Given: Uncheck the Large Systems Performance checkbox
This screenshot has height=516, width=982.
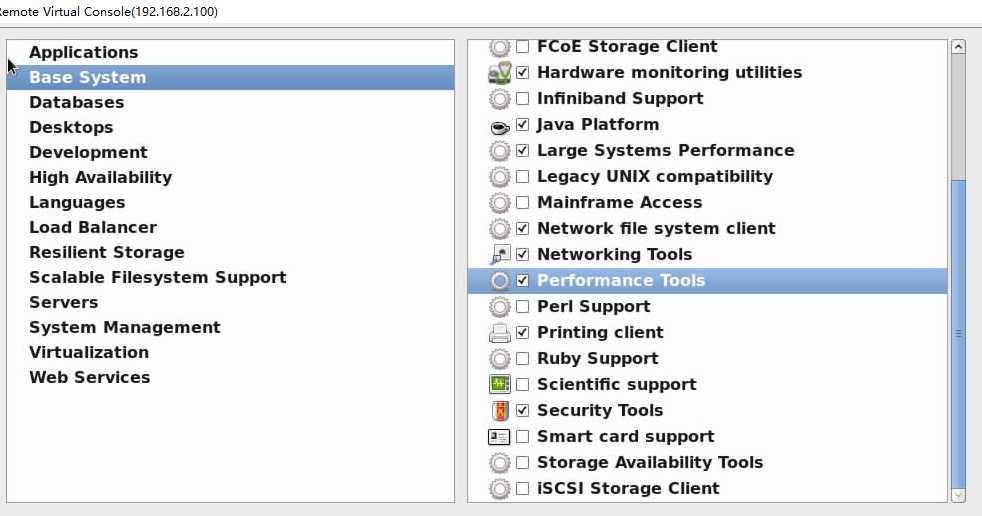Looking at the screenshot, I should point(522,151).
